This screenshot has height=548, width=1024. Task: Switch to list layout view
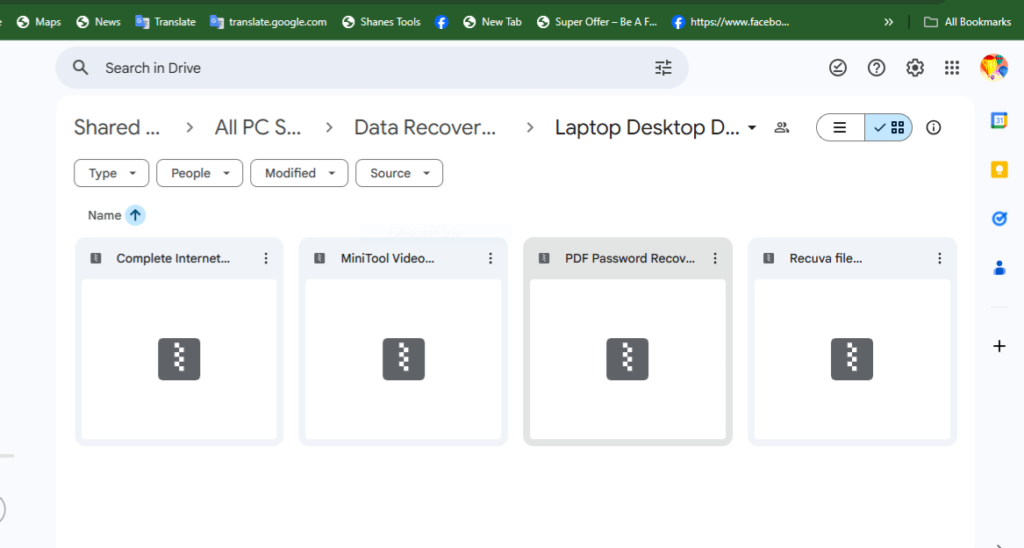[x=841, y=128]
